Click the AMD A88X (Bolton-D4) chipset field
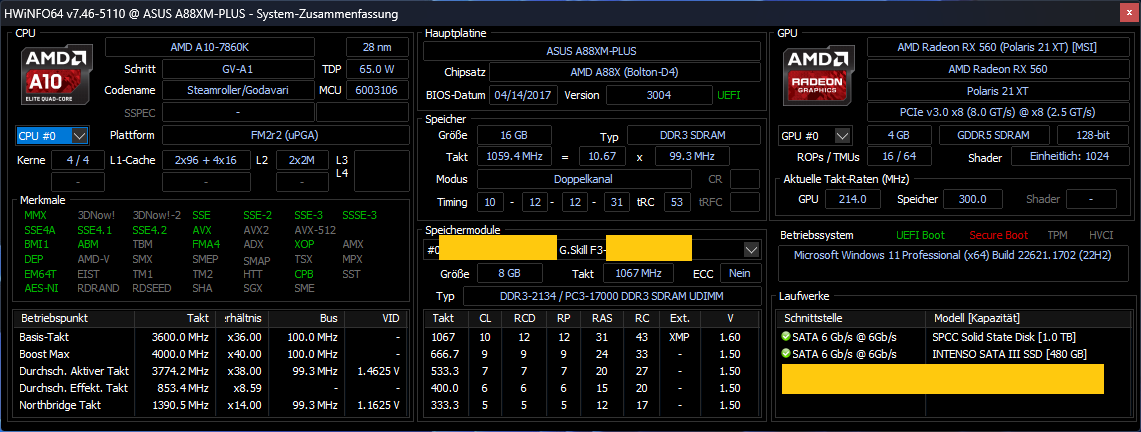1141x432 pixels. point(625,73)
